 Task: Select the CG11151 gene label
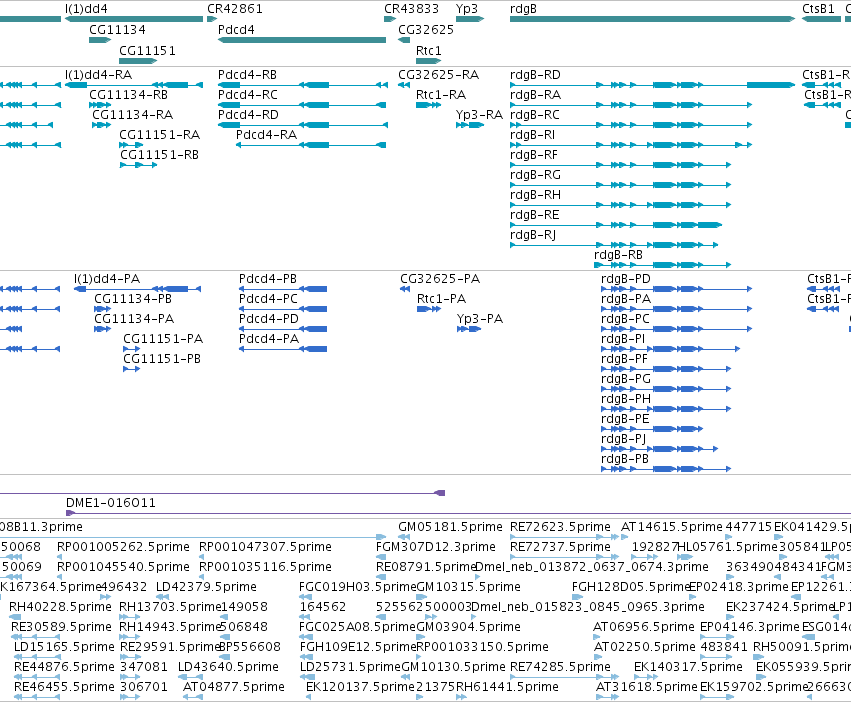click(147, 50)
